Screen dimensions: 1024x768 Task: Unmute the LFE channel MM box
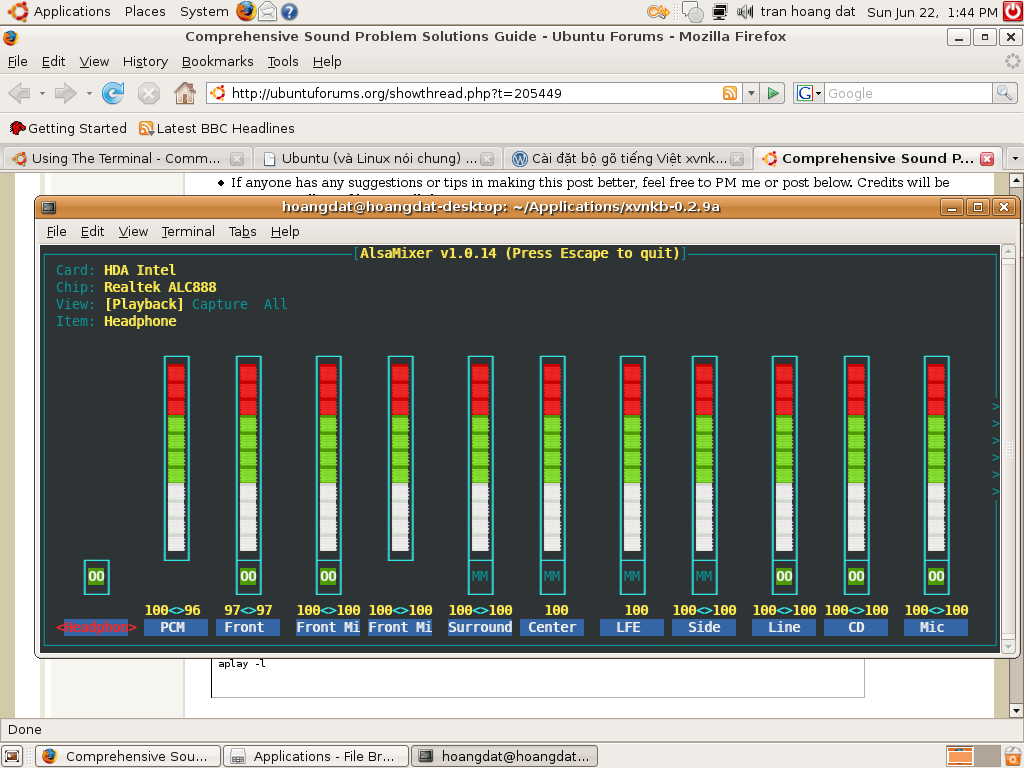(x=632, y=577)
